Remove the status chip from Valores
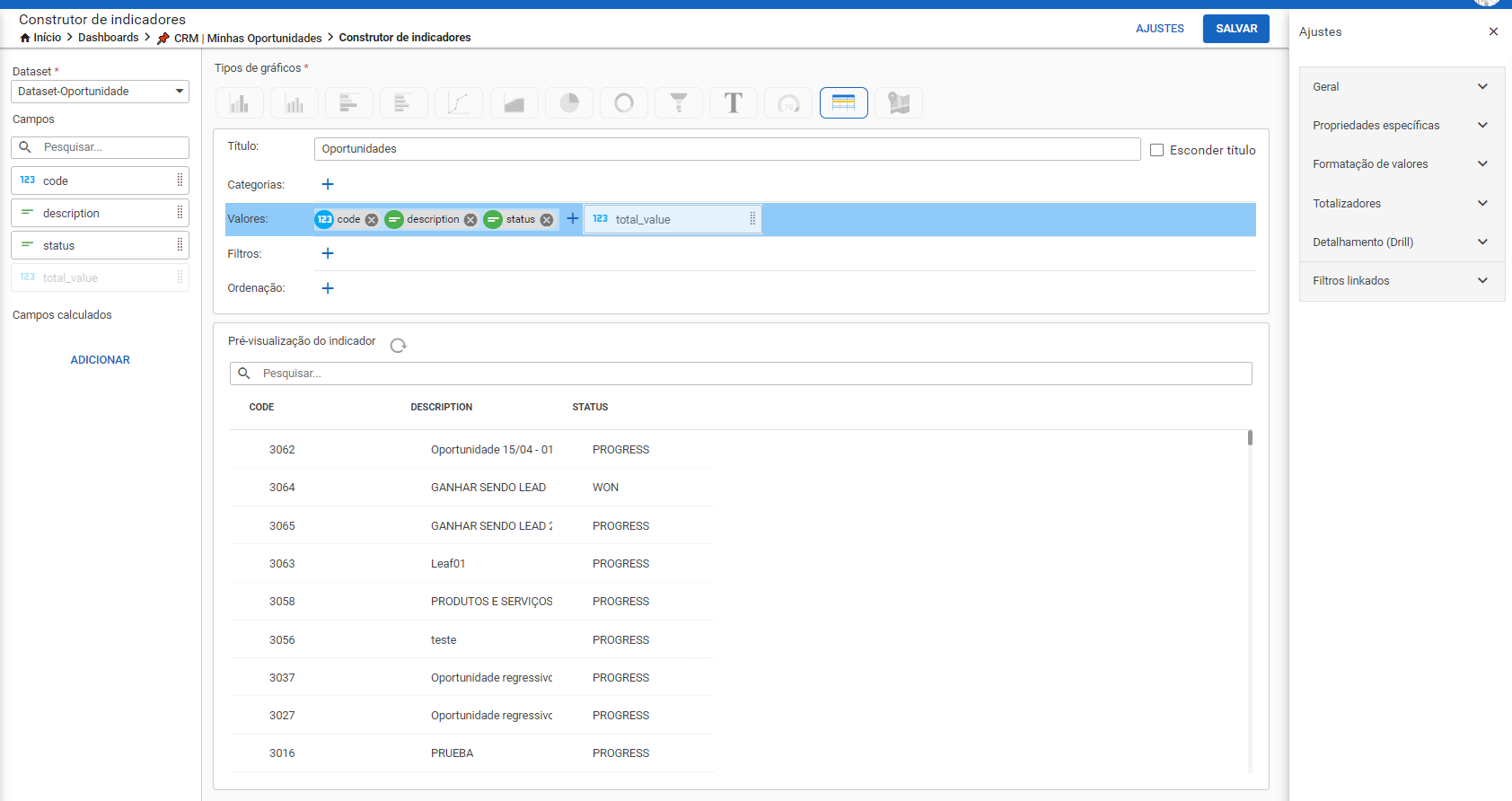This screenshot has width=1512, height=801. point(547,220)
